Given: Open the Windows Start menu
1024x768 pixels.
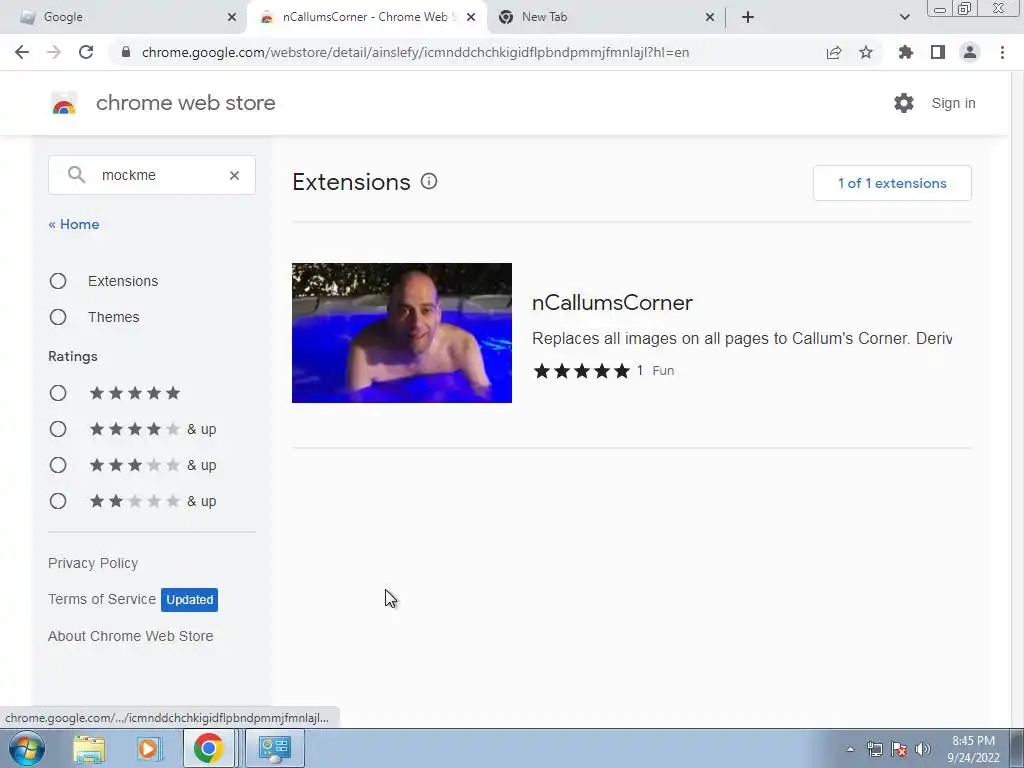Looking at the screenshot, I should pos(27,748).
